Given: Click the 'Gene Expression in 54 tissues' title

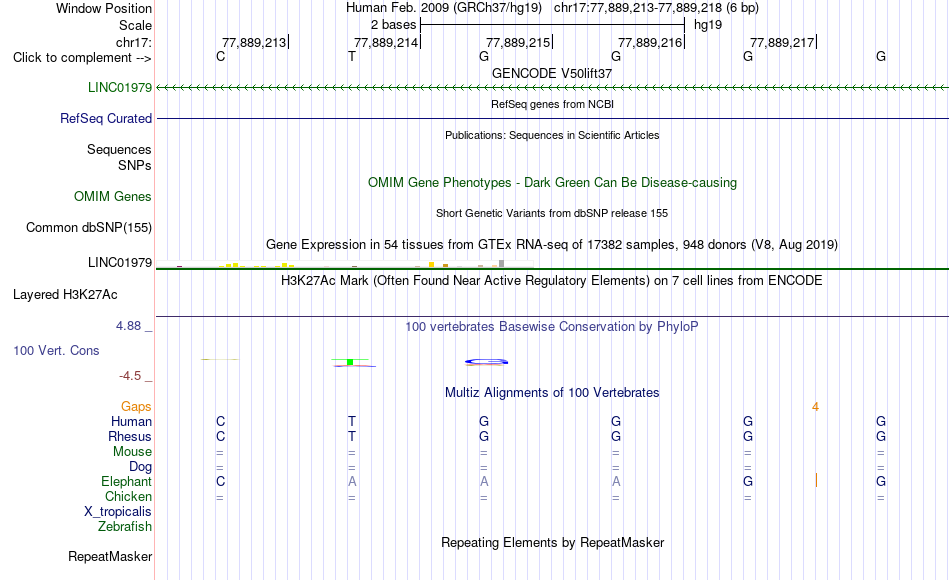Looking at the screenshot, I should (552, 244).
